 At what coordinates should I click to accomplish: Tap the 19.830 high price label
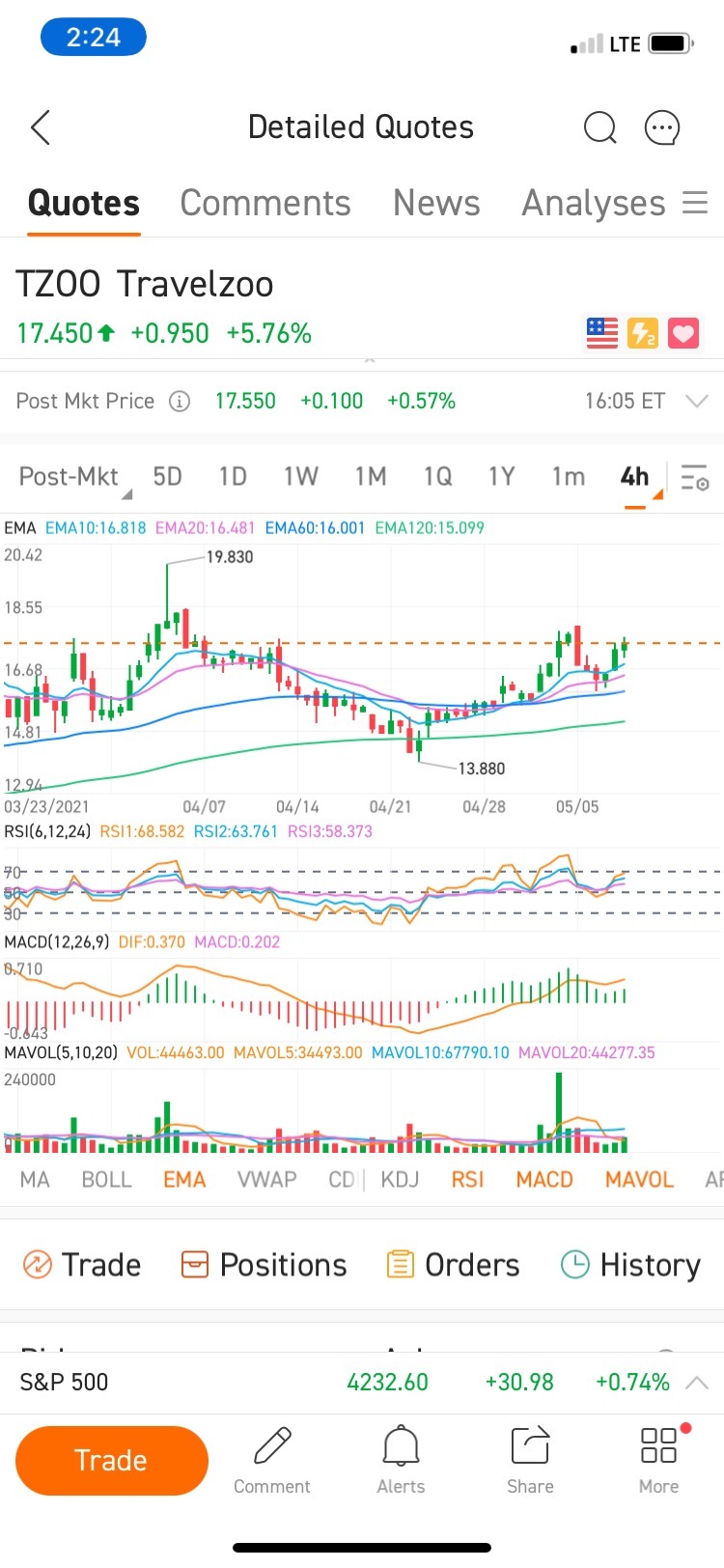click(230, 557)
